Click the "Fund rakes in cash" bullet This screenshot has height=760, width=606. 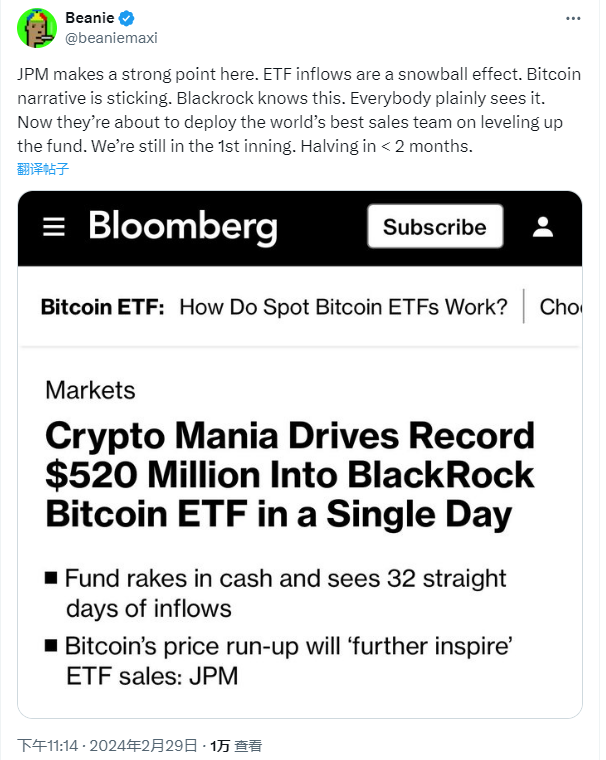click(x=285, y=593)
